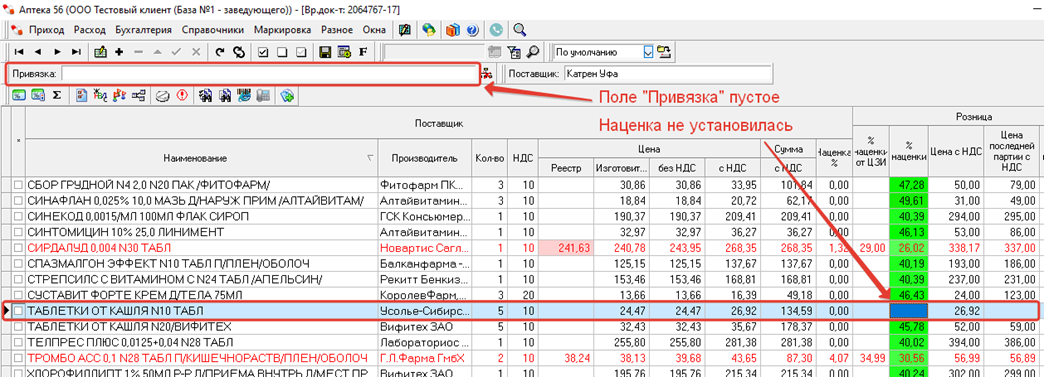Click the Кол-во column header
This screenshot has width=1044, height=377.
pyautogui.click(x=489, y=159)
